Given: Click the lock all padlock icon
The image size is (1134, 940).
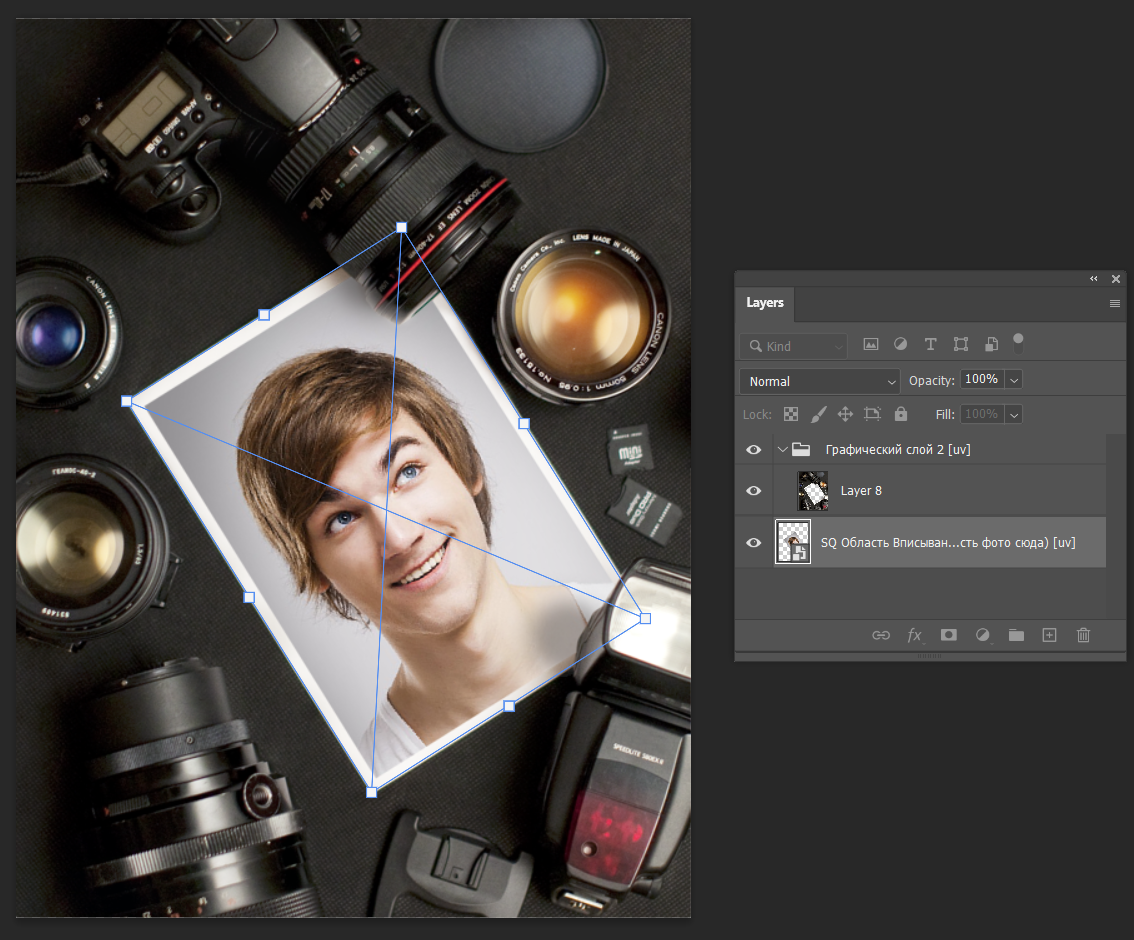Looking at the screenshot, I should coord(900,414).
